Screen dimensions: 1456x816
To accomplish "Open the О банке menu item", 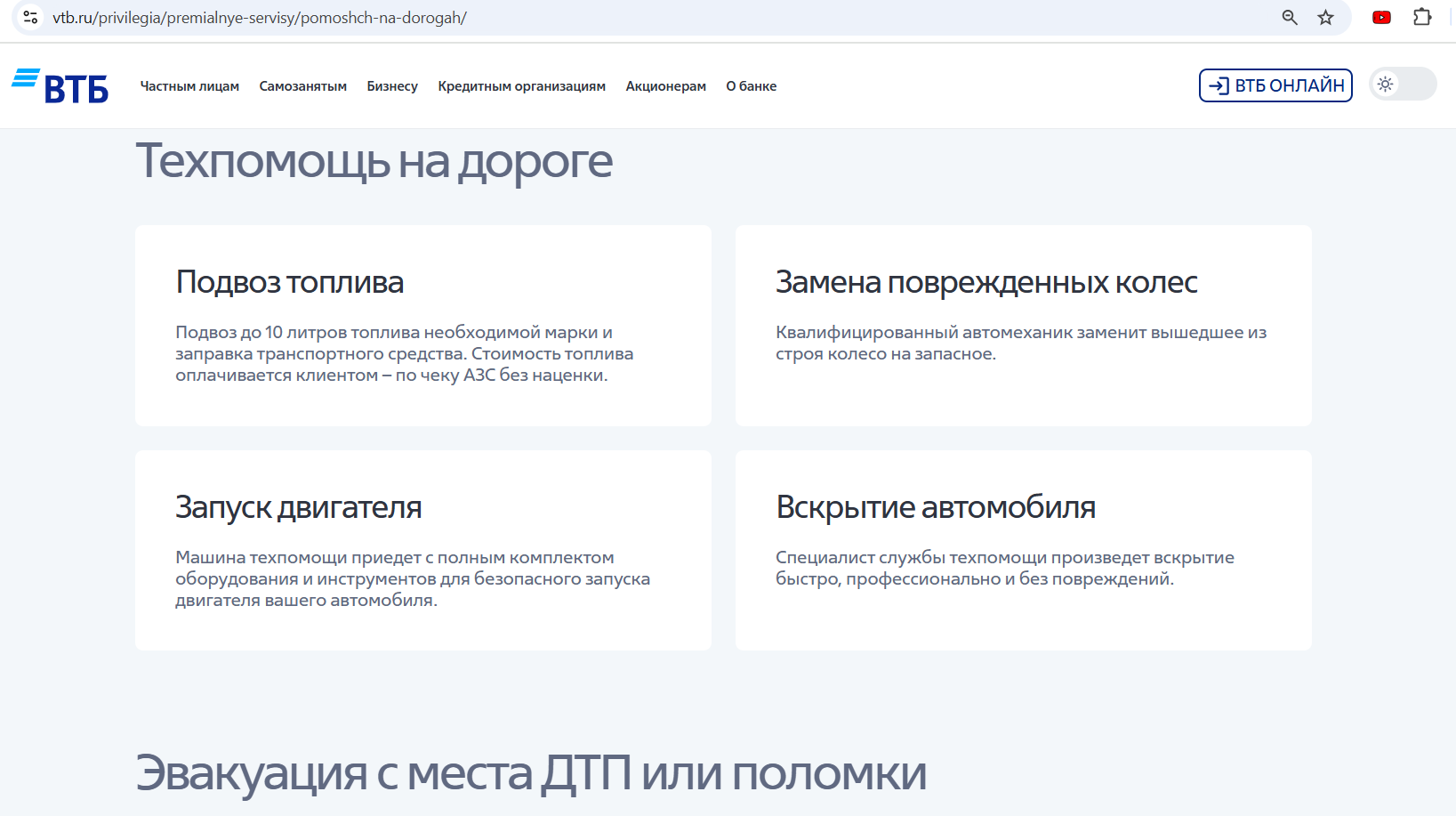I will coord(752,86).
